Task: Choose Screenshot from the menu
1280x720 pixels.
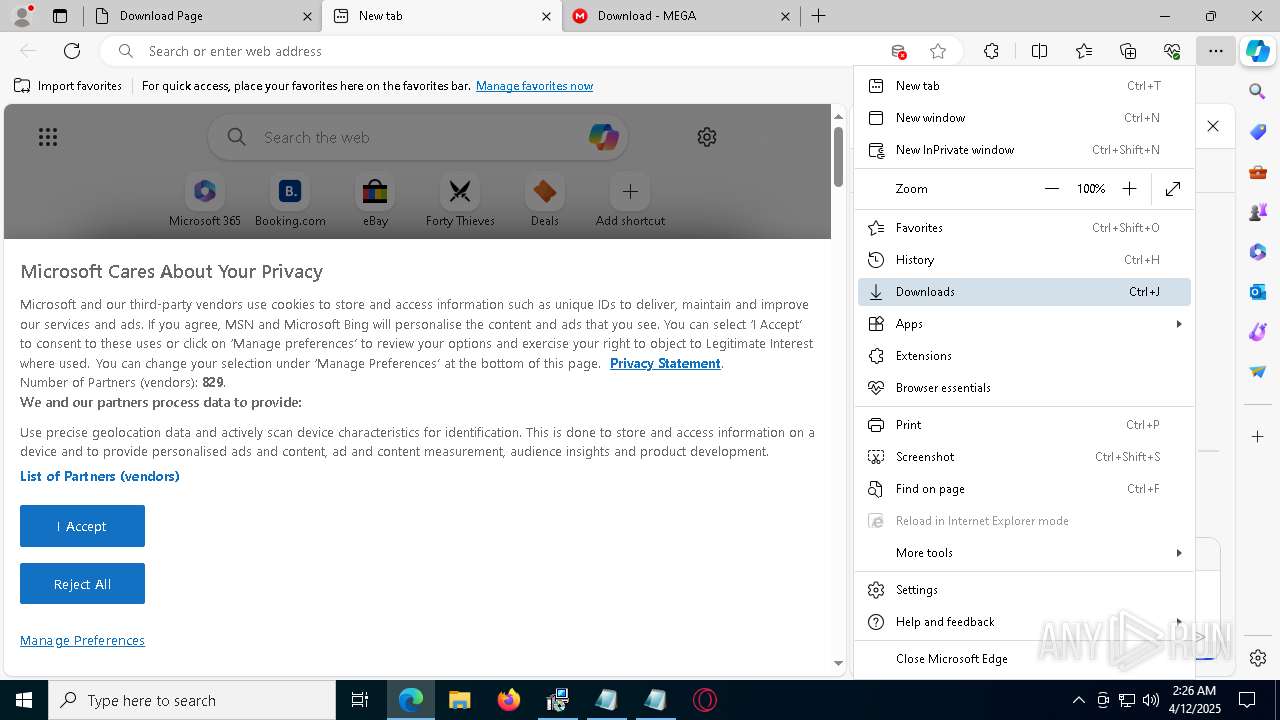Action: tap(1024, 457)
